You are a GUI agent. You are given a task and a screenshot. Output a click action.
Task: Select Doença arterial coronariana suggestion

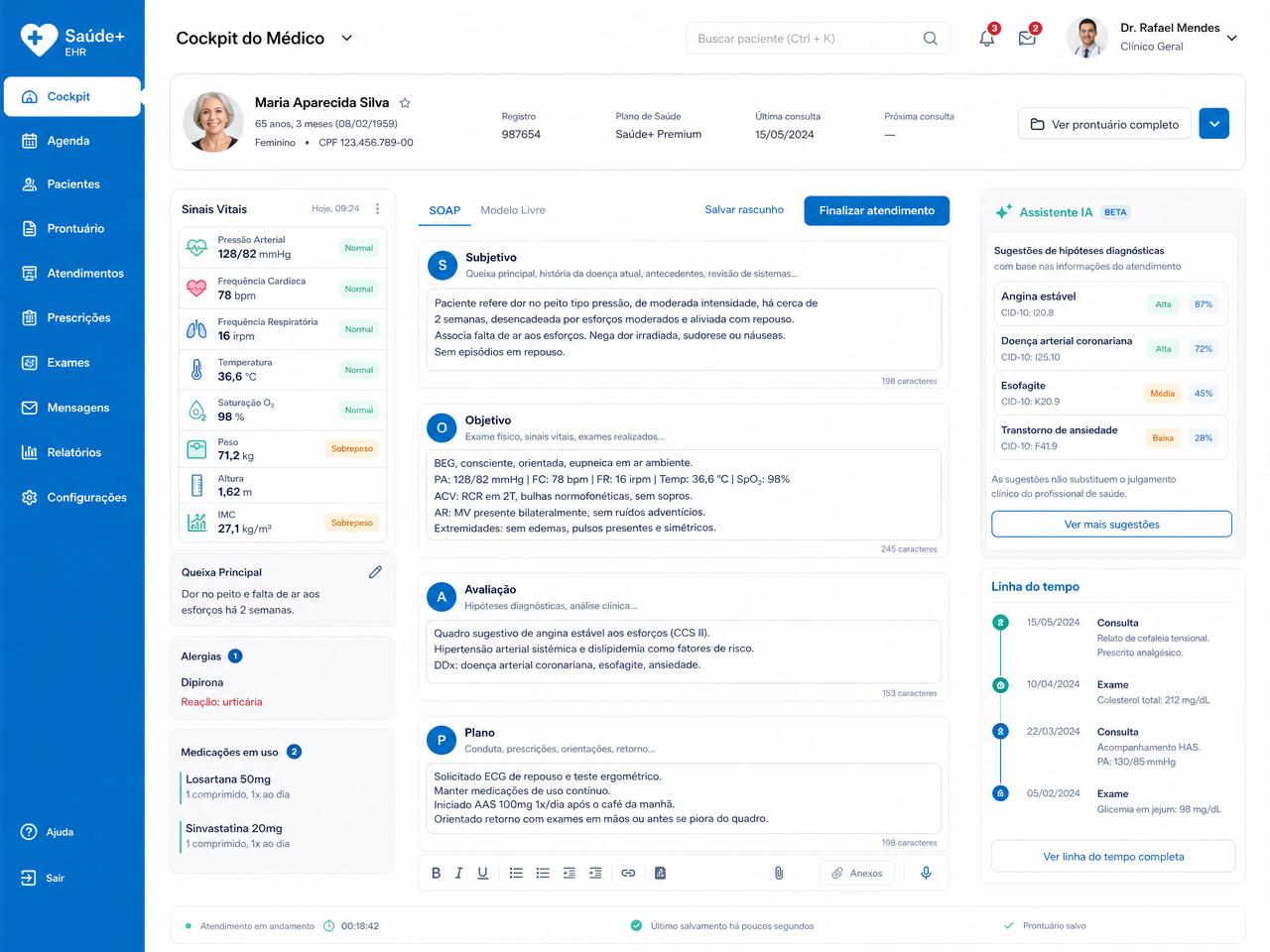pos(1111,348)
